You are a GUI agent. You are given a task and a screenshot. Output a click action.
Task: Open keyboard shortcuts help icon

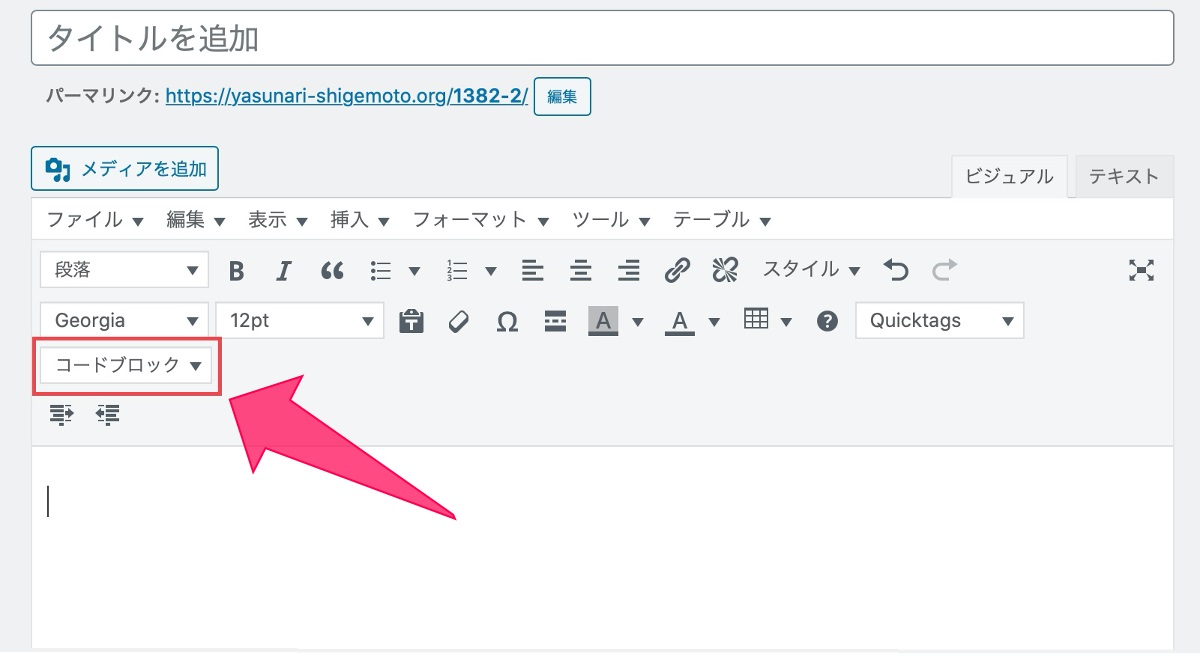827,321
